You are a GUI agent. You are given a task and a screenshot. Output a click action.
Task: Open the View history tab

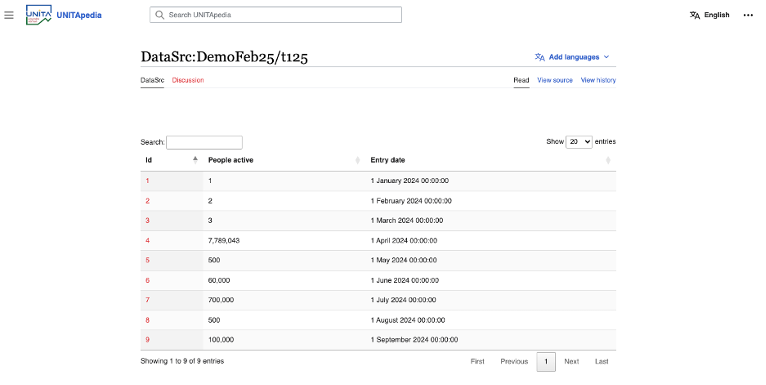(598, 80)
